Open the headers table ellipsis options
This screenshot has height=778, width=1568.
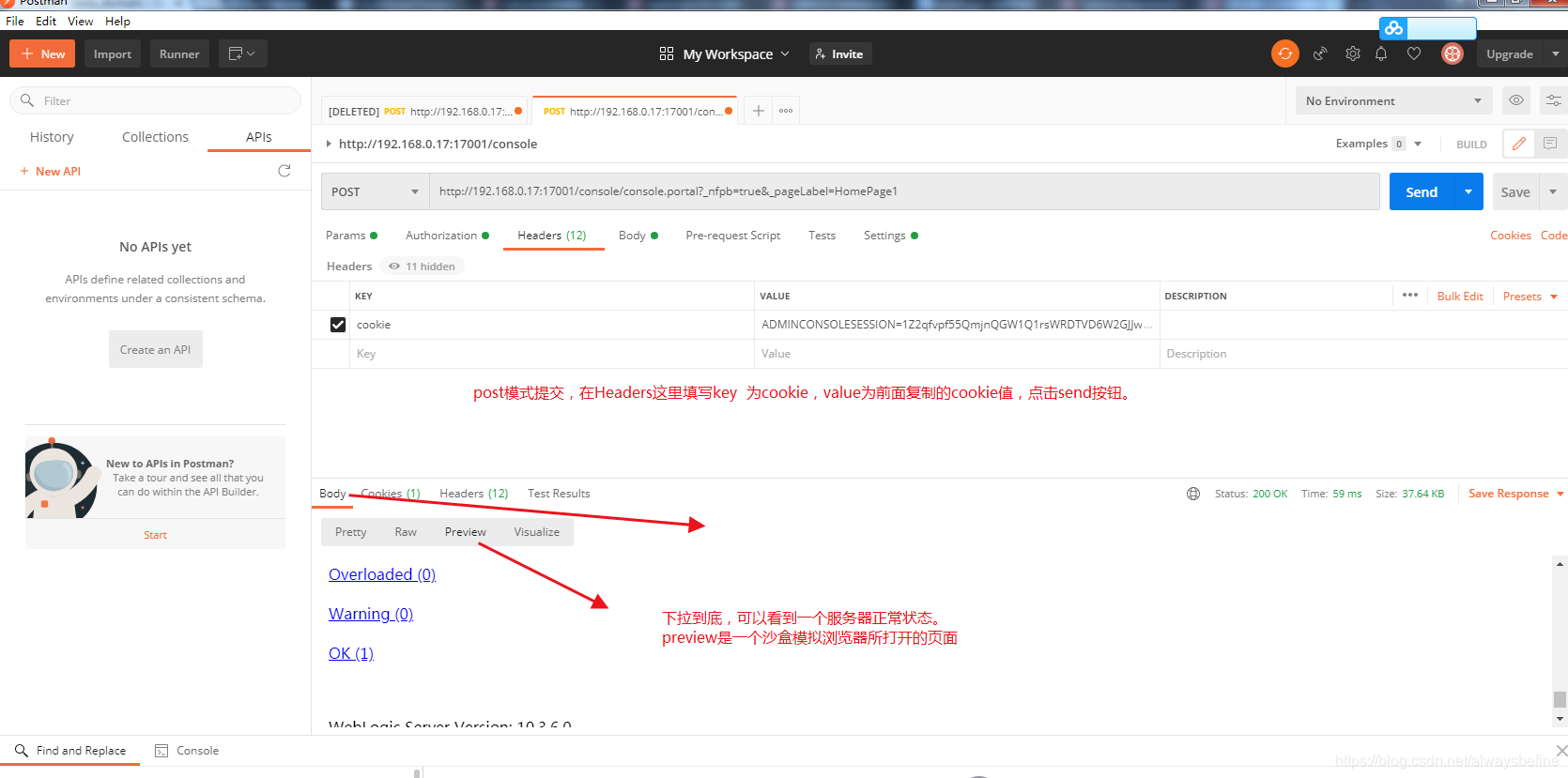(1409, 295)
